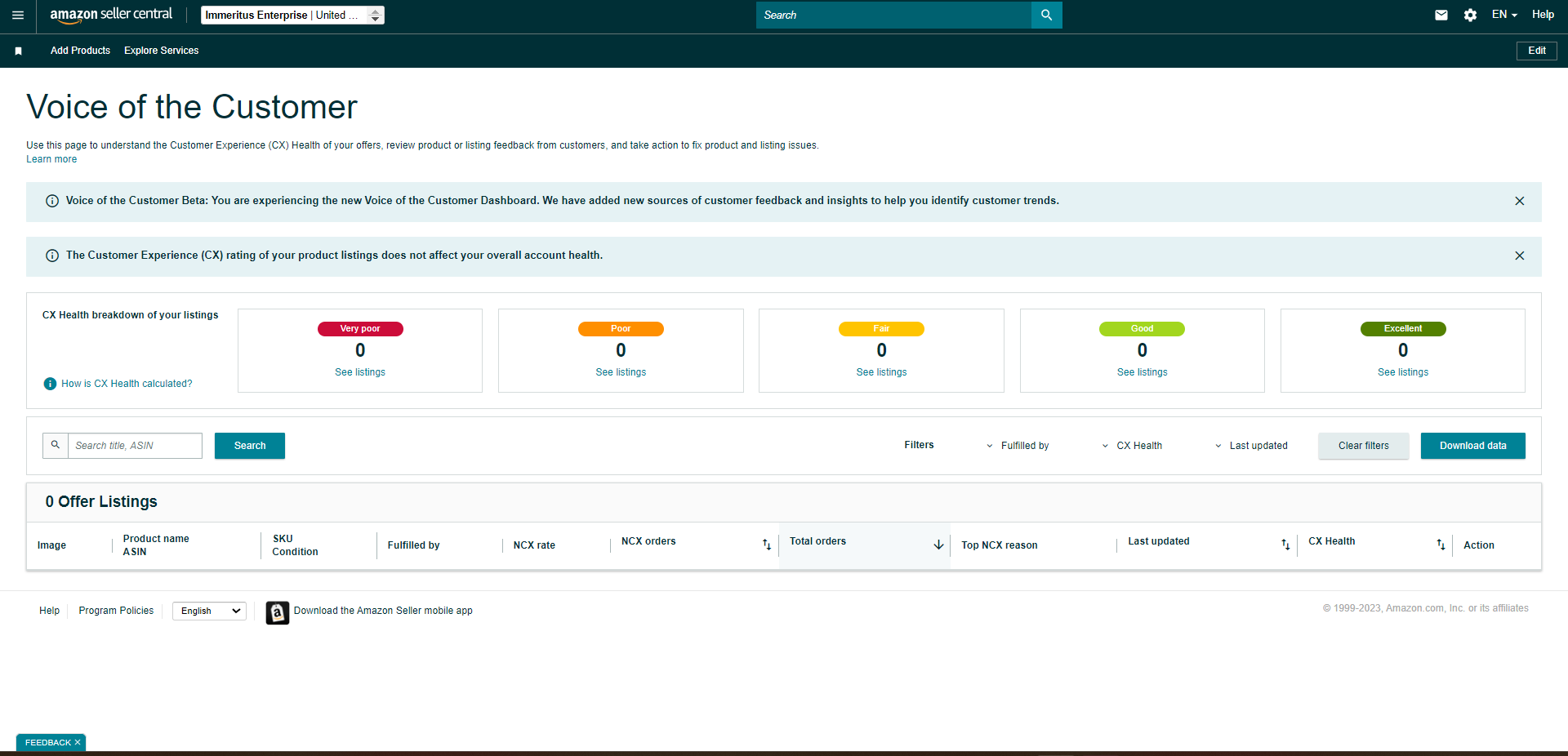Open the Immeritus Enterprise account selector
Viewport: 1568px width, 756px height.
pos(292,15)
